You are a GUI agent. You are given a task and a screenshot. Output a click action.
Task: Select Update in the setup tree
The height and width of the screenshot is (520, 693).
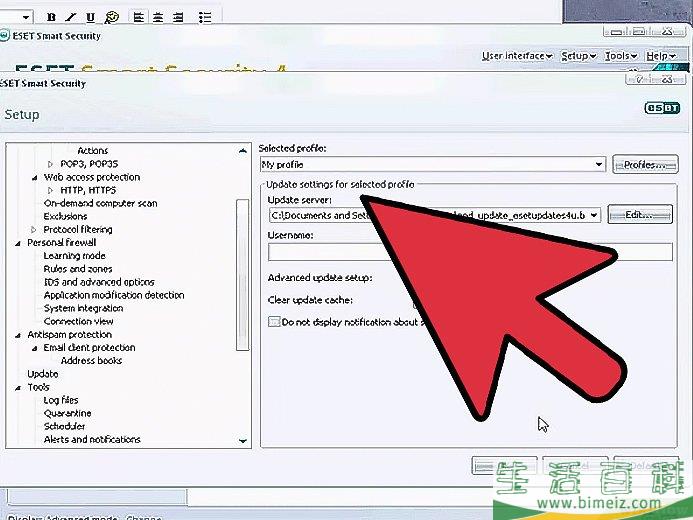click(x=42, y=374)
